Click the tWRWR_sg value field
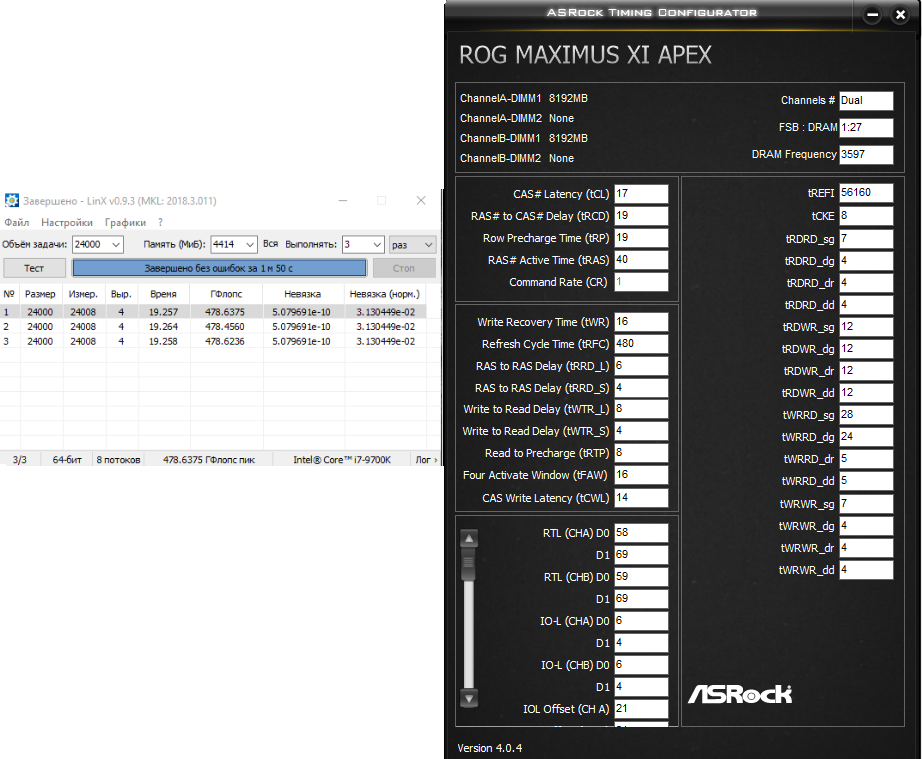This screenshot has width=922, height=759. click(866, 504)
